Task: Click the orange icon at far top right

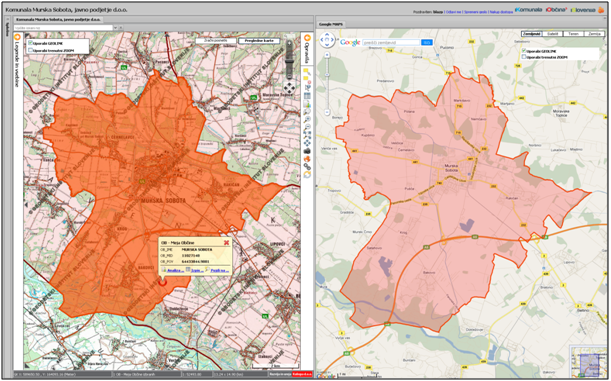Action: 601,10
